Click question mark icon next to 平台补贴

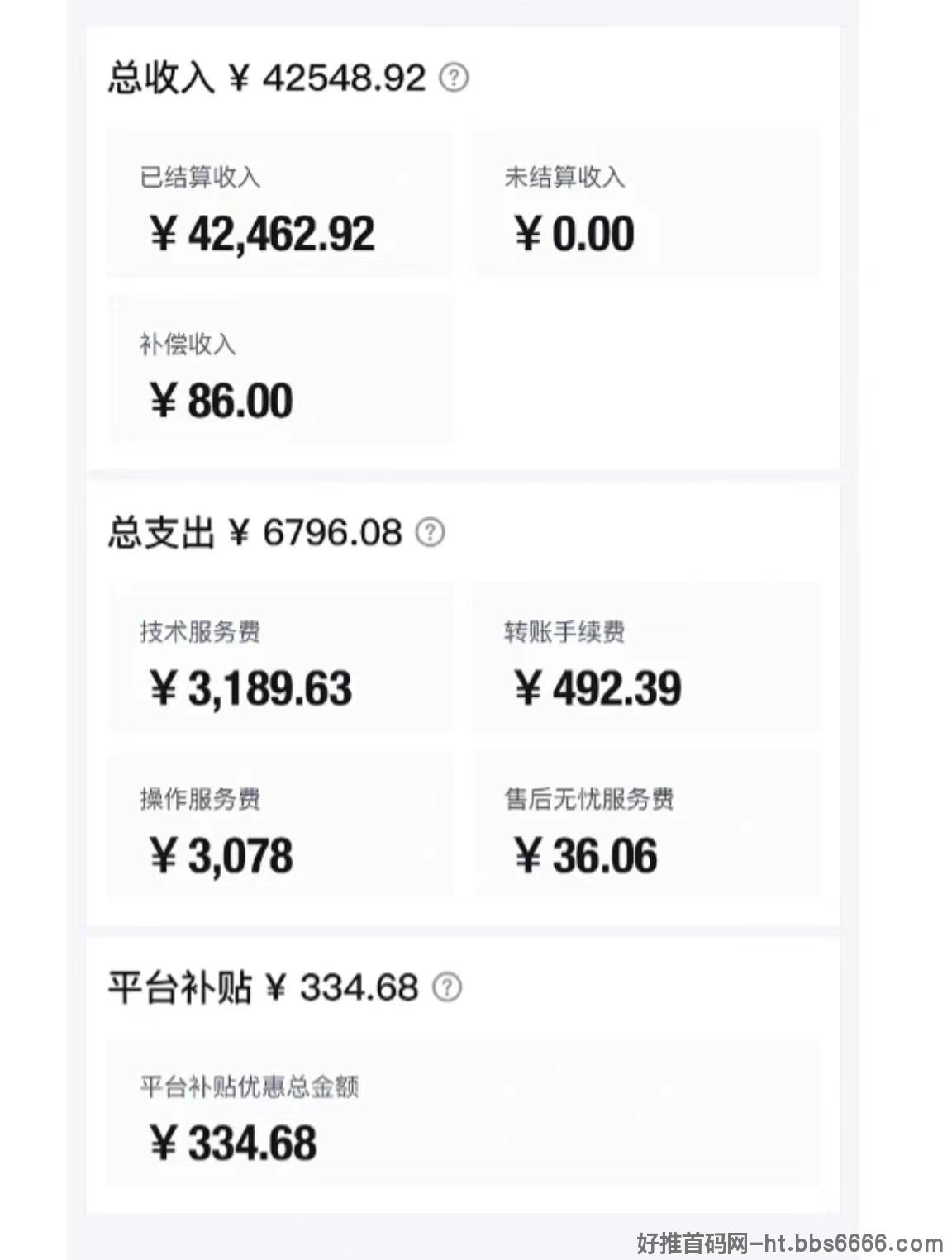point(447,987)
